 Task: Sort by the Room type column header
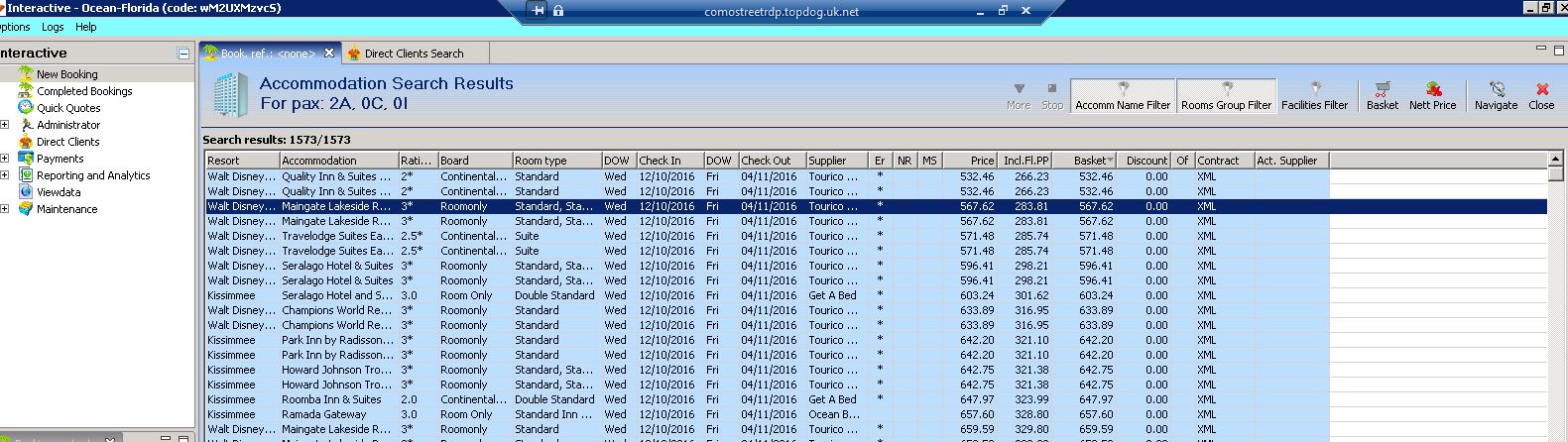tap(556, 161)
